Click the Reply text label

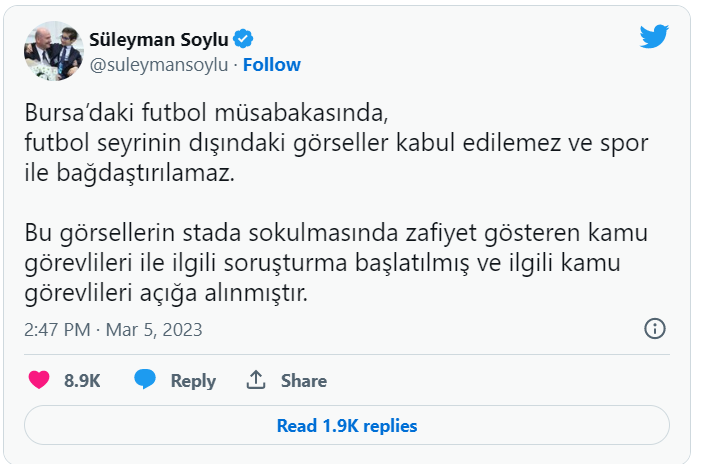(x=193, y=380)
